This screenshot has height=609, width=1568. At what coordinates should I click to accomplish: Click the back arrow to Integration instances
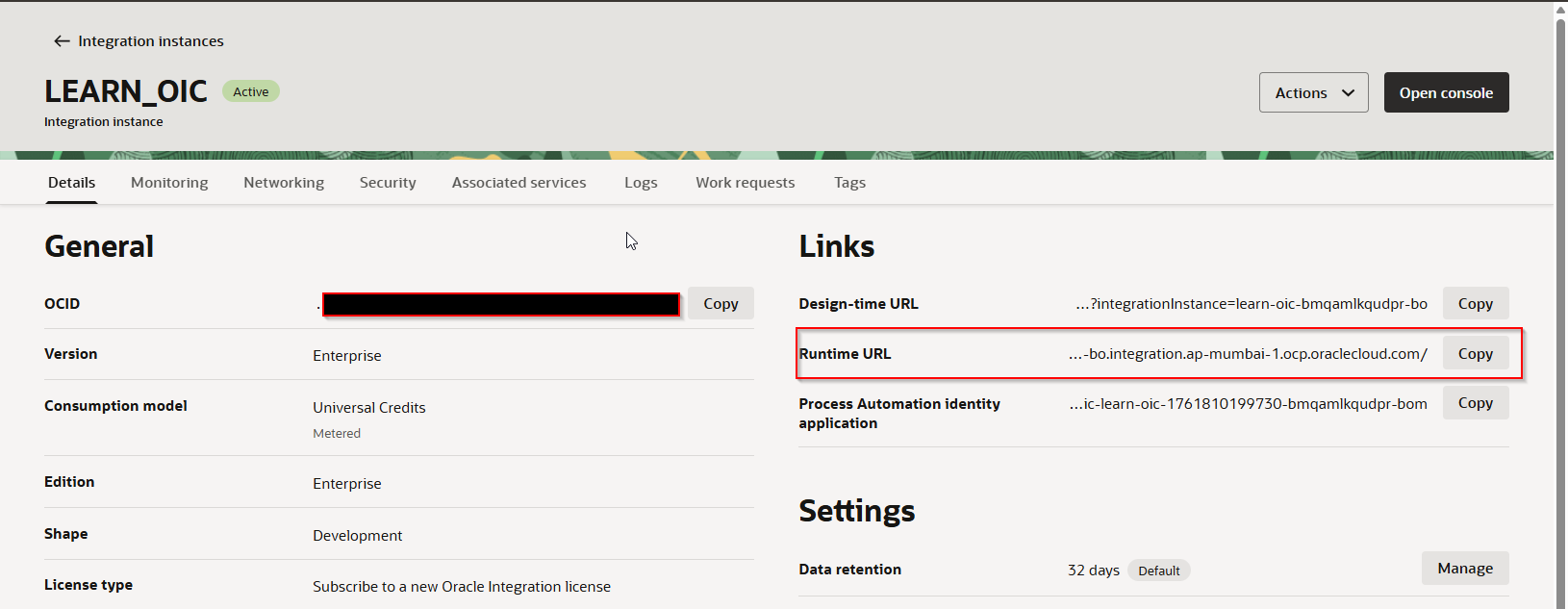coord(62,41)
